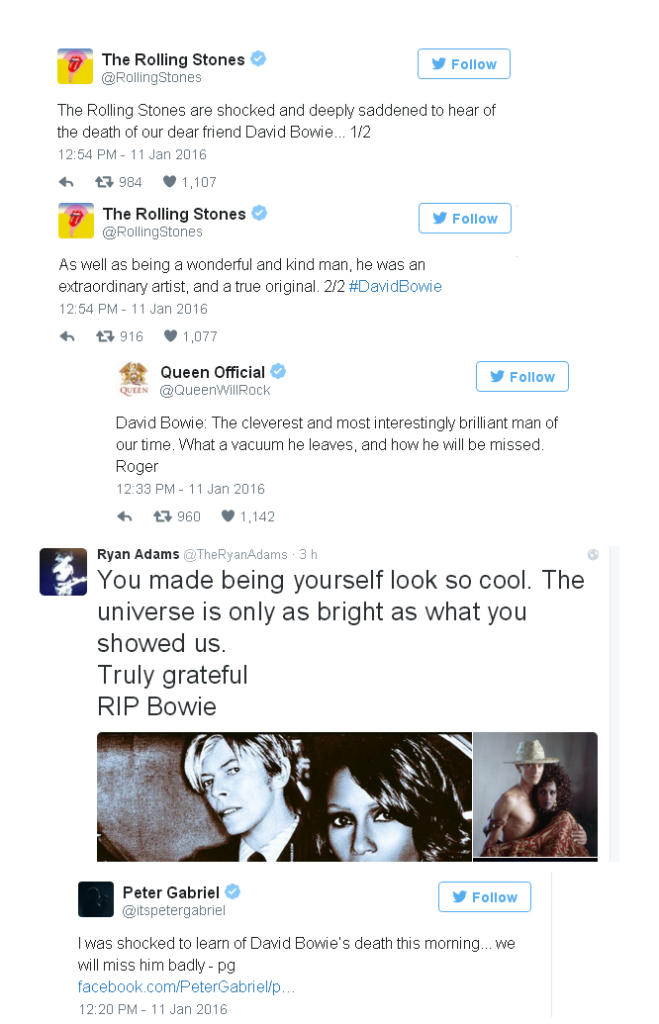Follow The Rolling Stones account
Image resolution: width=659 pixels, height=1024 pixels.
click(463, 63)
